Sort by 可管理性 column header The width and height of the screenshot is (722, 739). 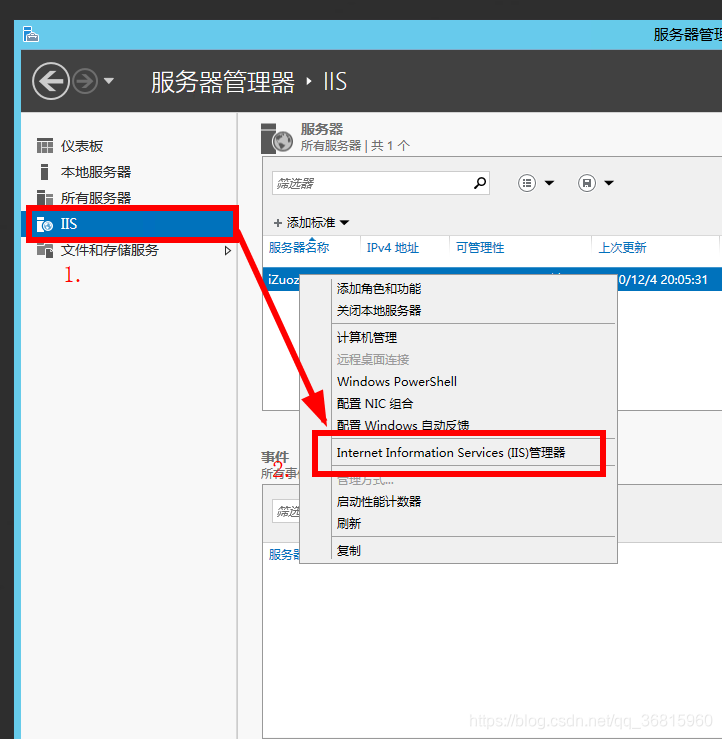[480, 247]
